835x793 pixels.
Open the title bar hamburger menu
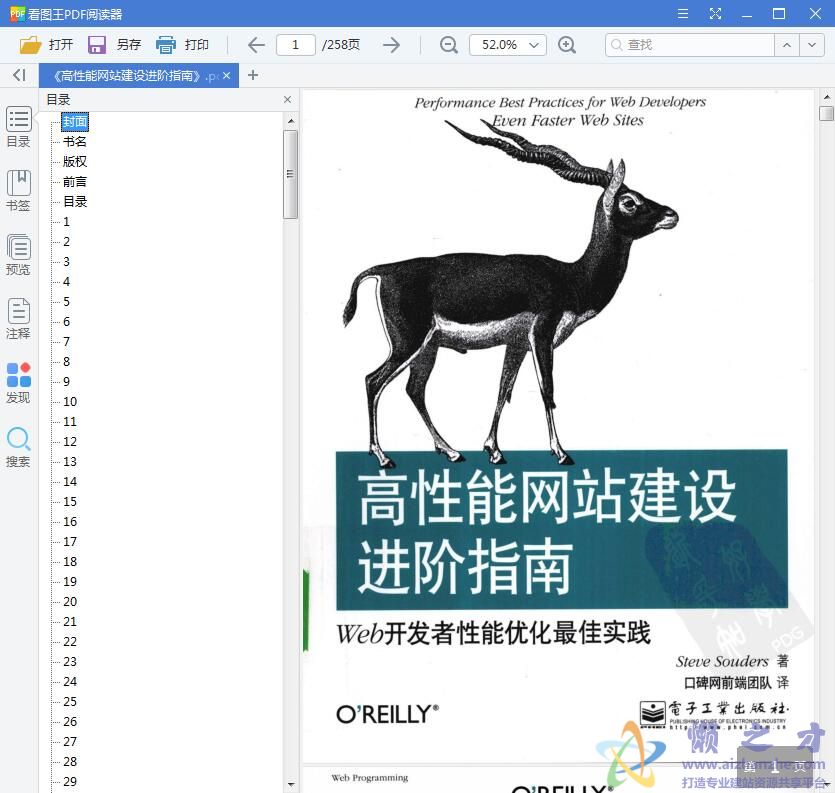coord(683,14)
